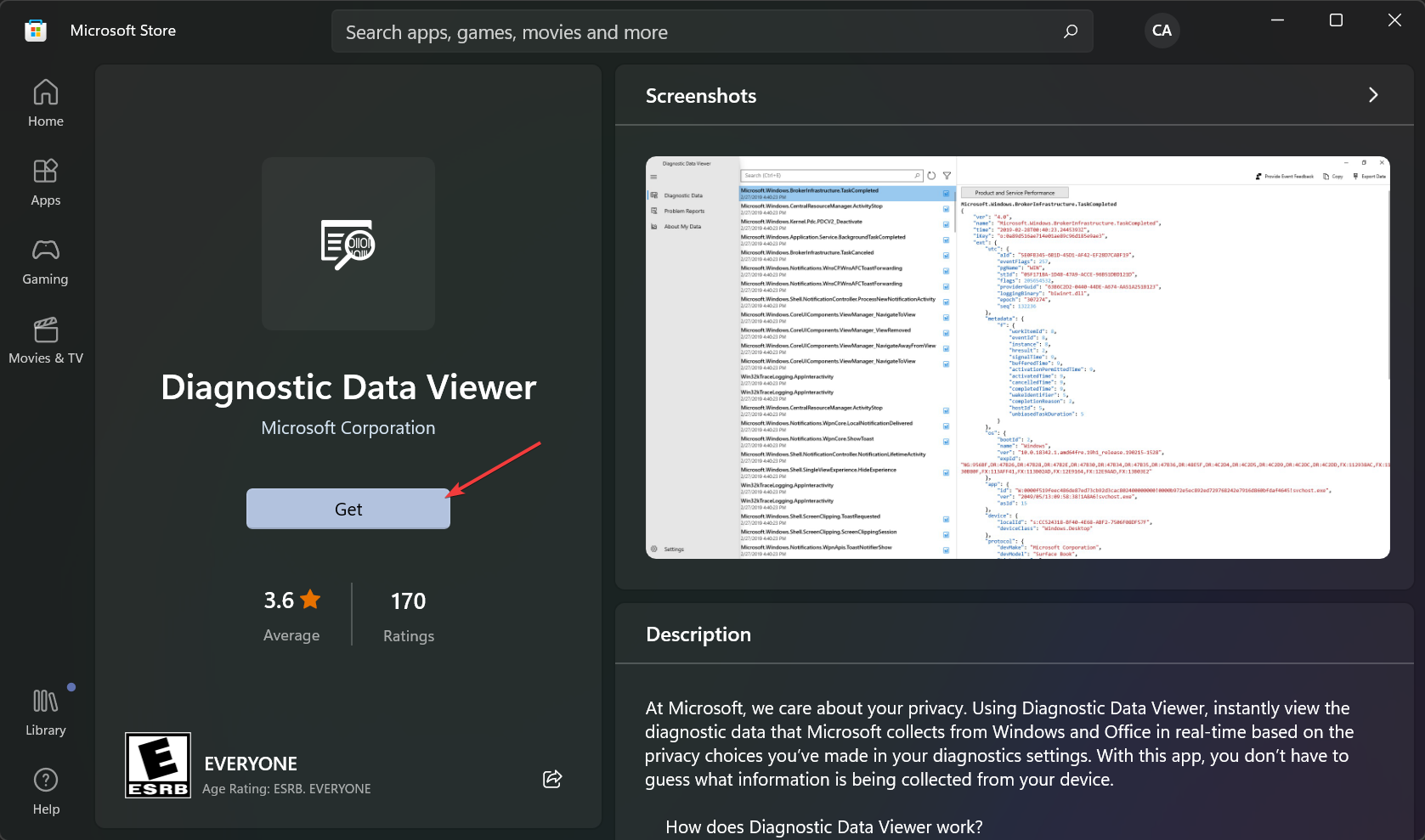Click the ESRB Everyone rating badge

(158, 765)
